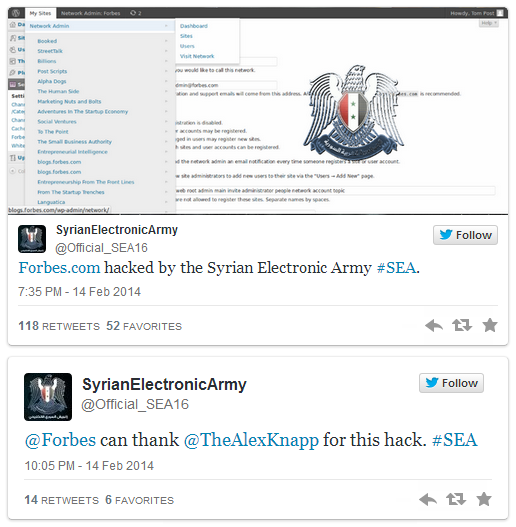Favorite the TheAlexKnapp tweet with star
Screen dimensions: 516x527
click(x=484, y=499)
